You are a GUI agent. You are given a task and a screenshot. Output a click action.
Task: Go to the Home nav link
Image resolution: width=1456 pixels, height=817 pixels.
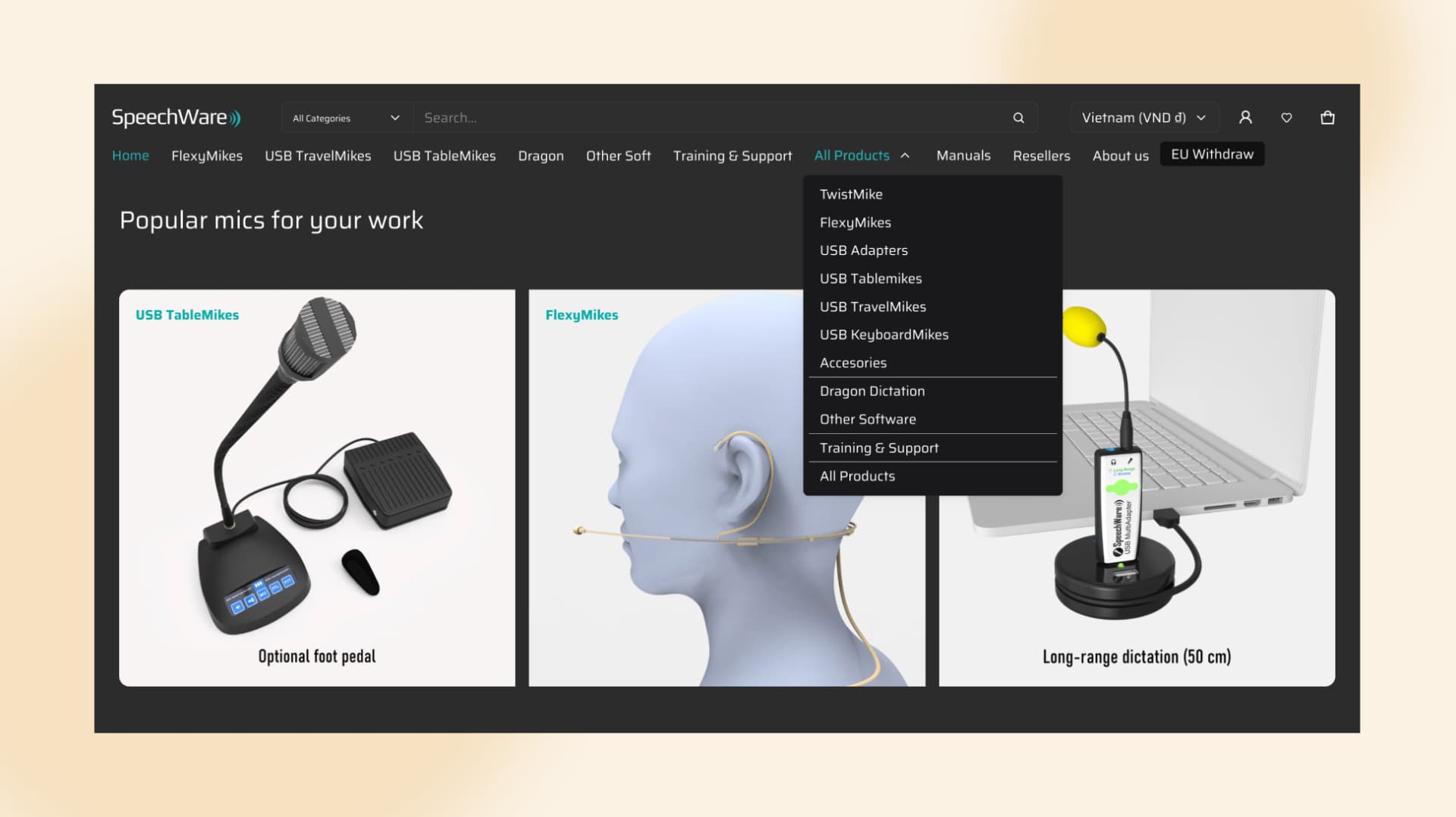point(130,156)
